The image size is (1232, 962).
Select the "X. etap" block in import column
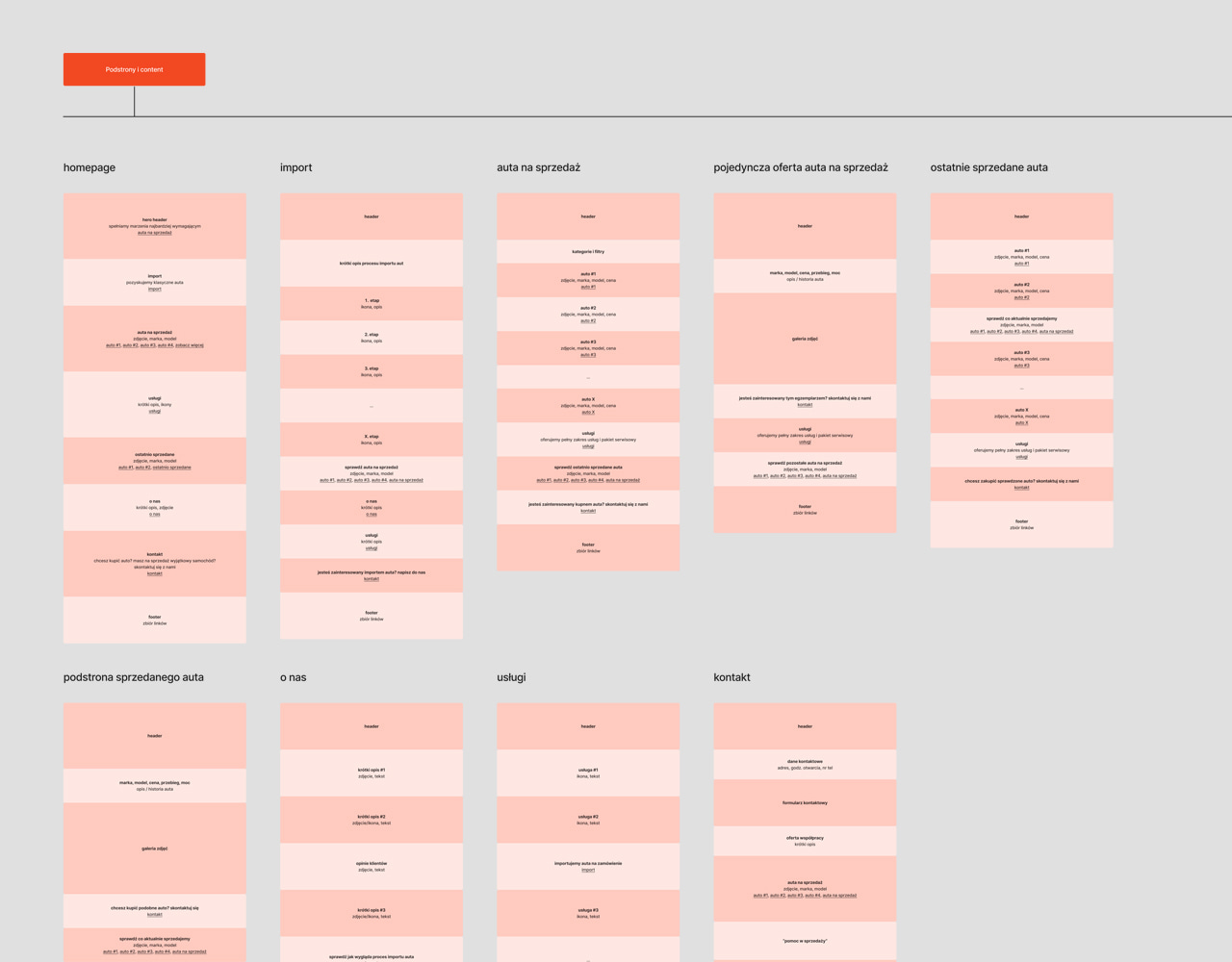372,440
